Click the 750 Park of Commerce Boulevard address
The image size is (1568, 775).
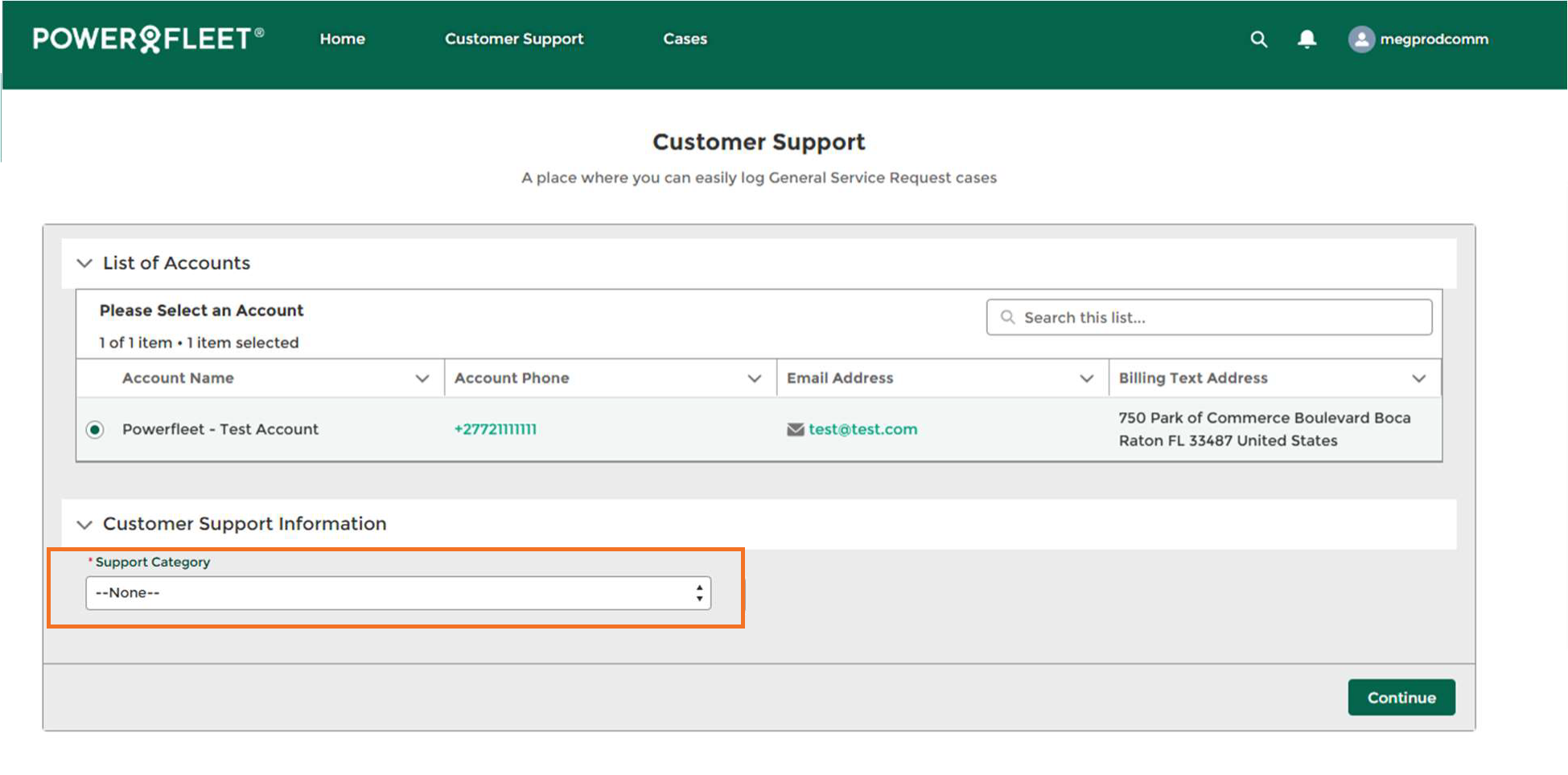pos(1264,430)
